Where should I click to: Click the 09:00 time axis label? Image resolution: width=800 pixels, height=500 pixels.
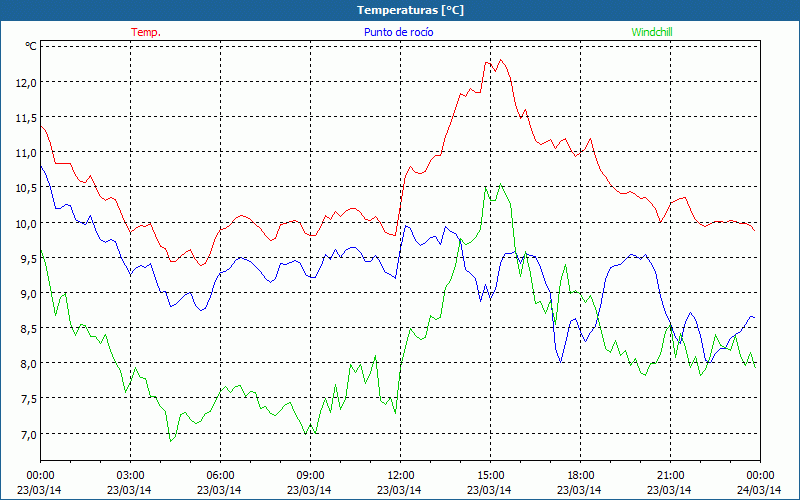click(310, 476)
